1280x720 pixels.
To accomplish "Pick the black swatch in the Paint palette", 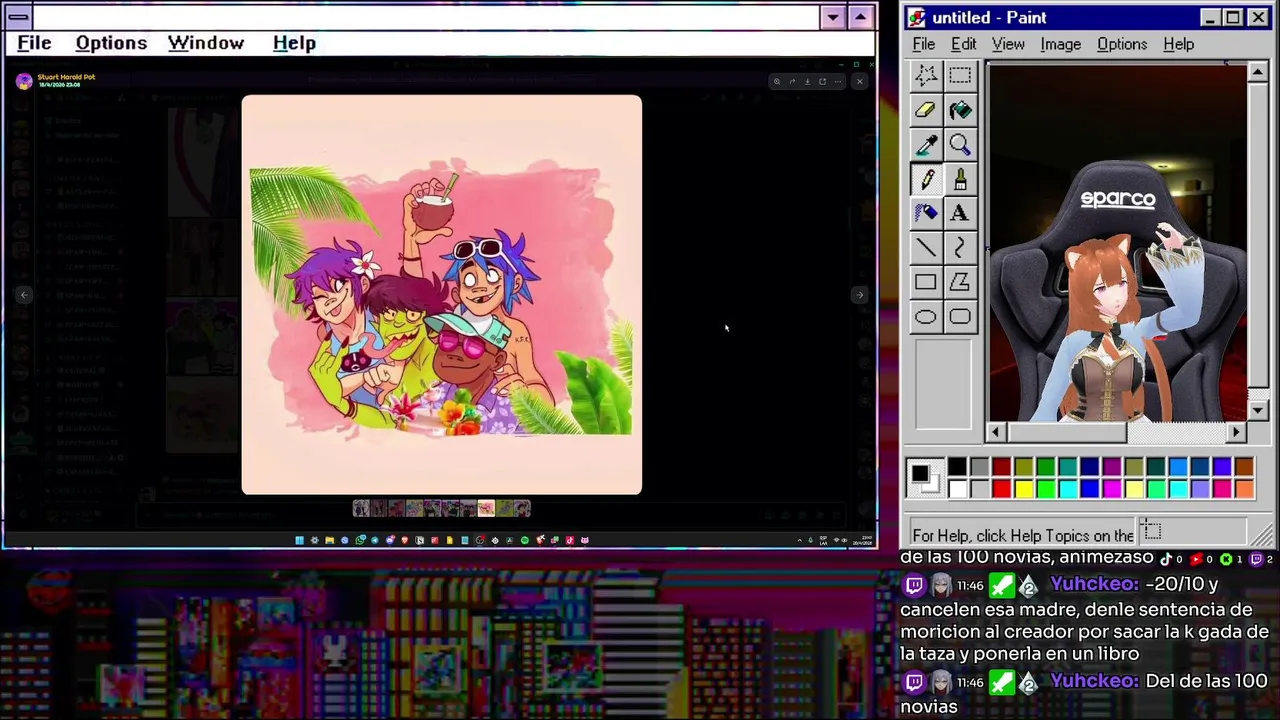I will [x=957, y=467].
